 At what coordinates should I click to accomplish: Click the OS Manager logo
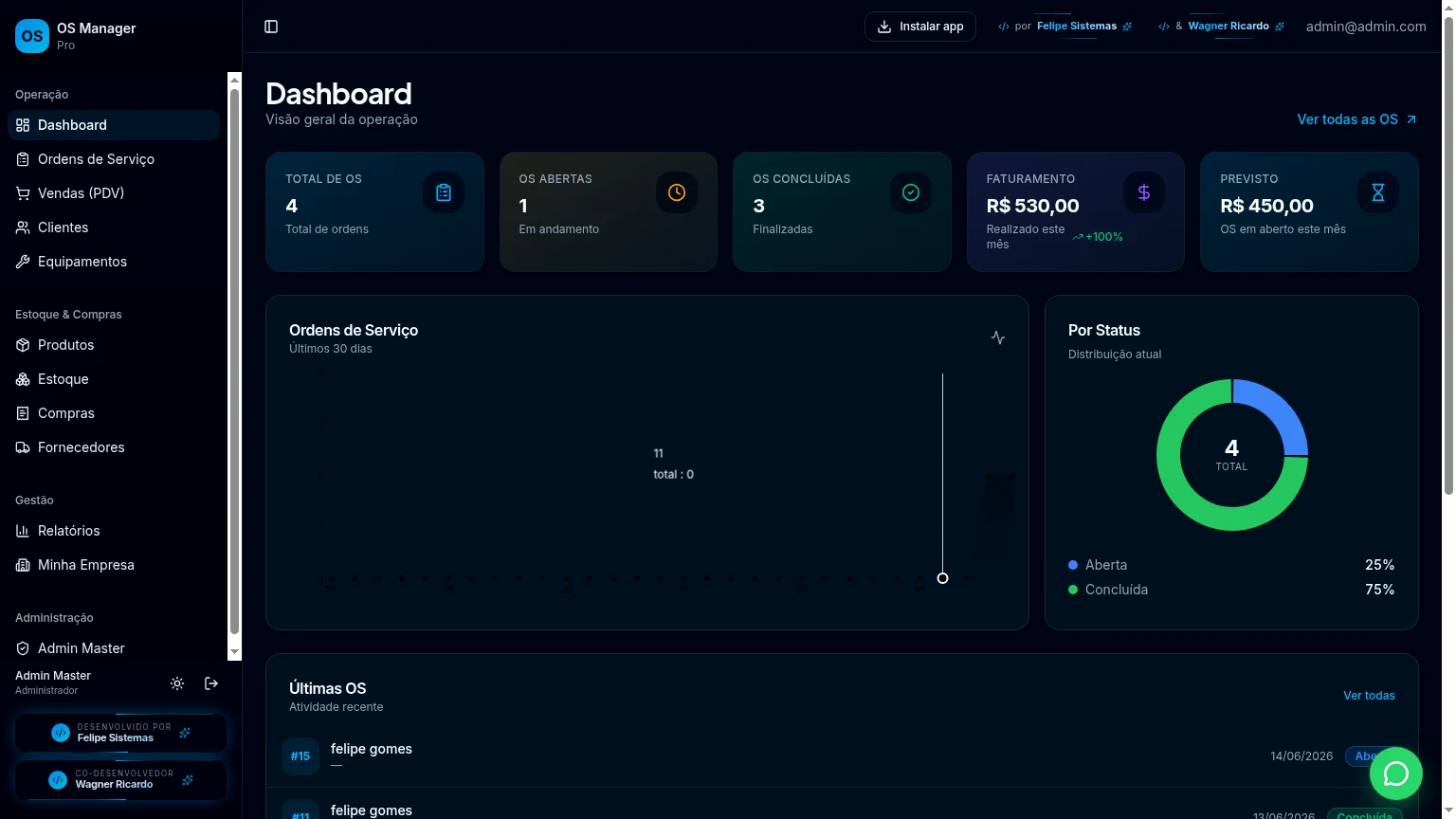pyautogui.click(x=32, y=36)
